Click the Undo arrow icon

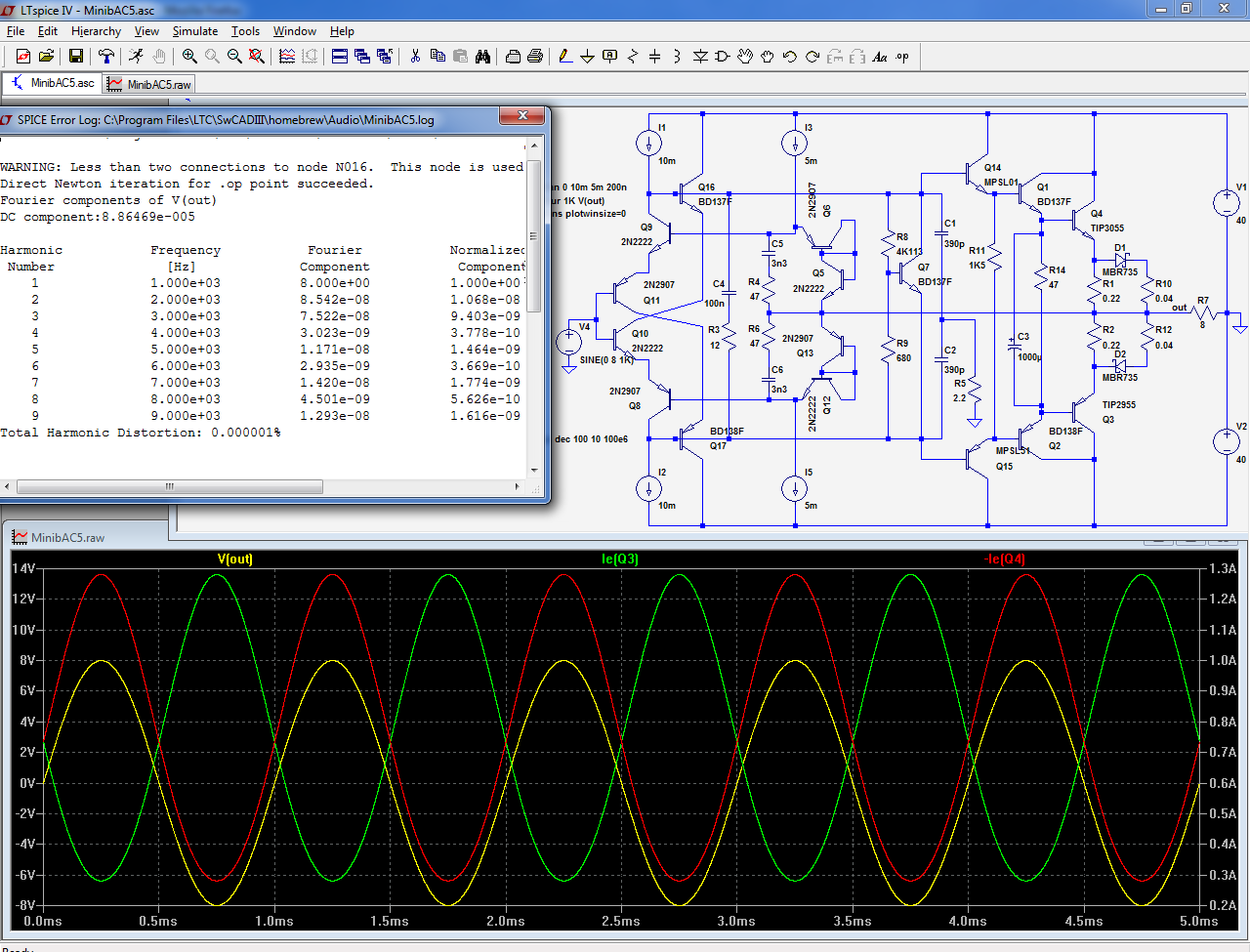[x=790, y=57]
